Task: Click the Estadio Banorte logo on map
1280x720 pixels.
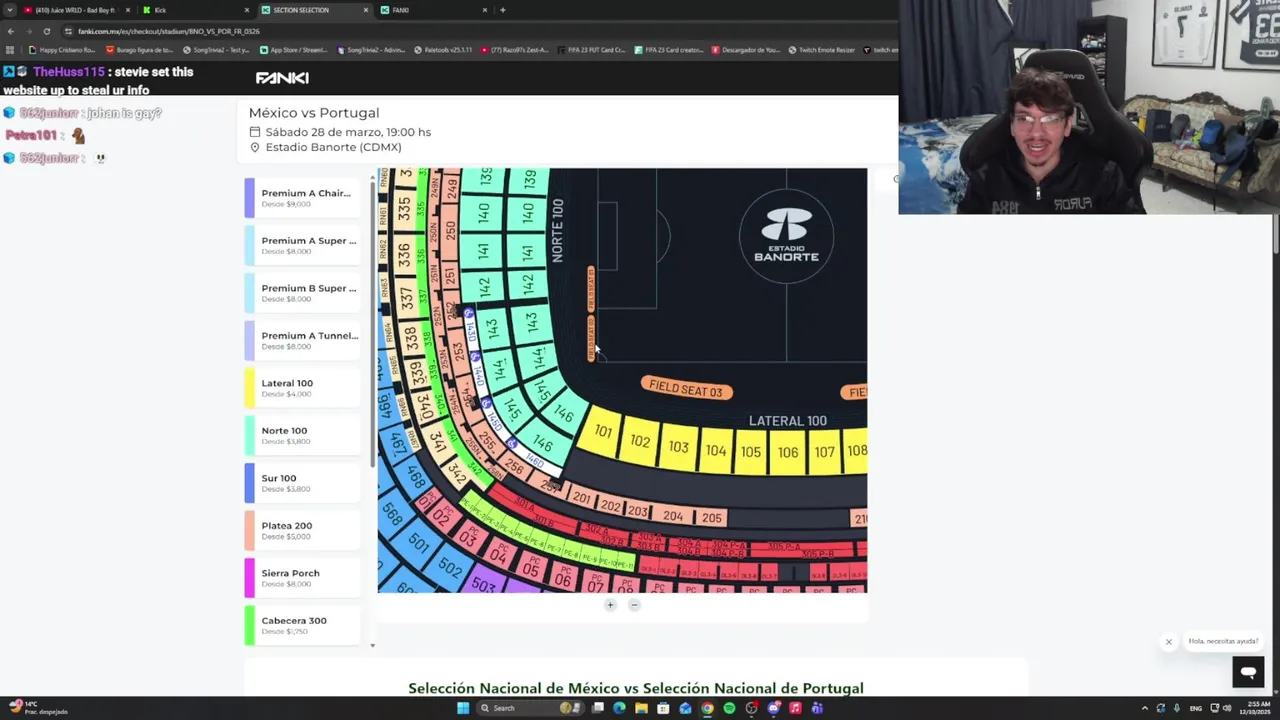Action: pyautogui.click(x=786, y=236)
